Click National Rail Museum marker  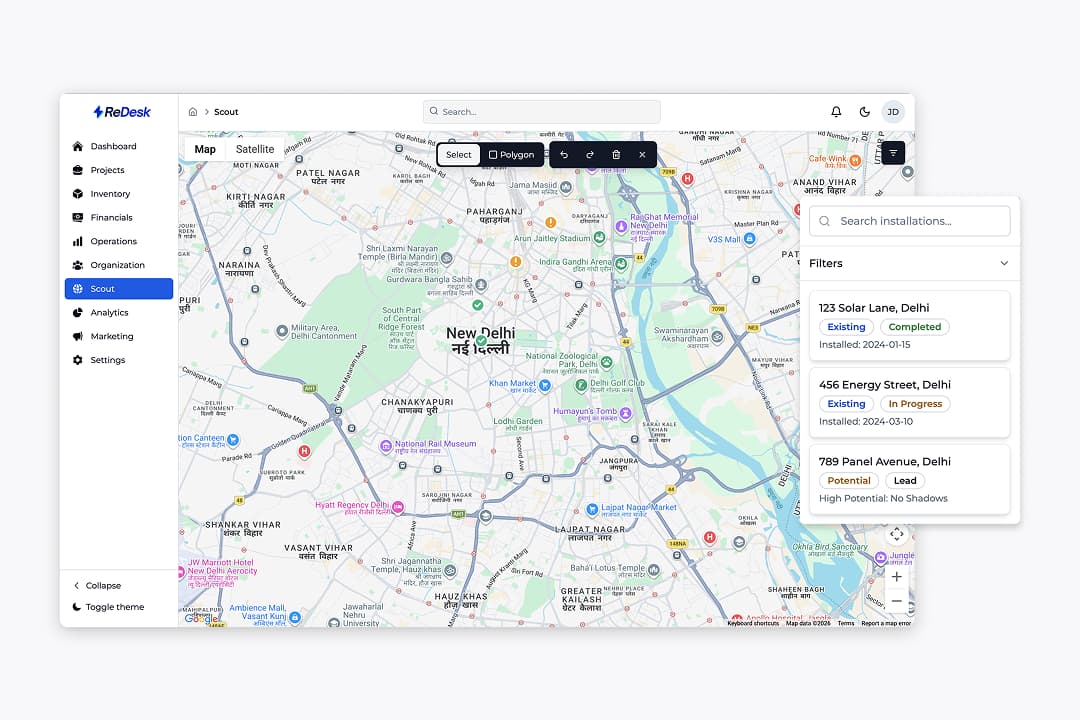386,446
